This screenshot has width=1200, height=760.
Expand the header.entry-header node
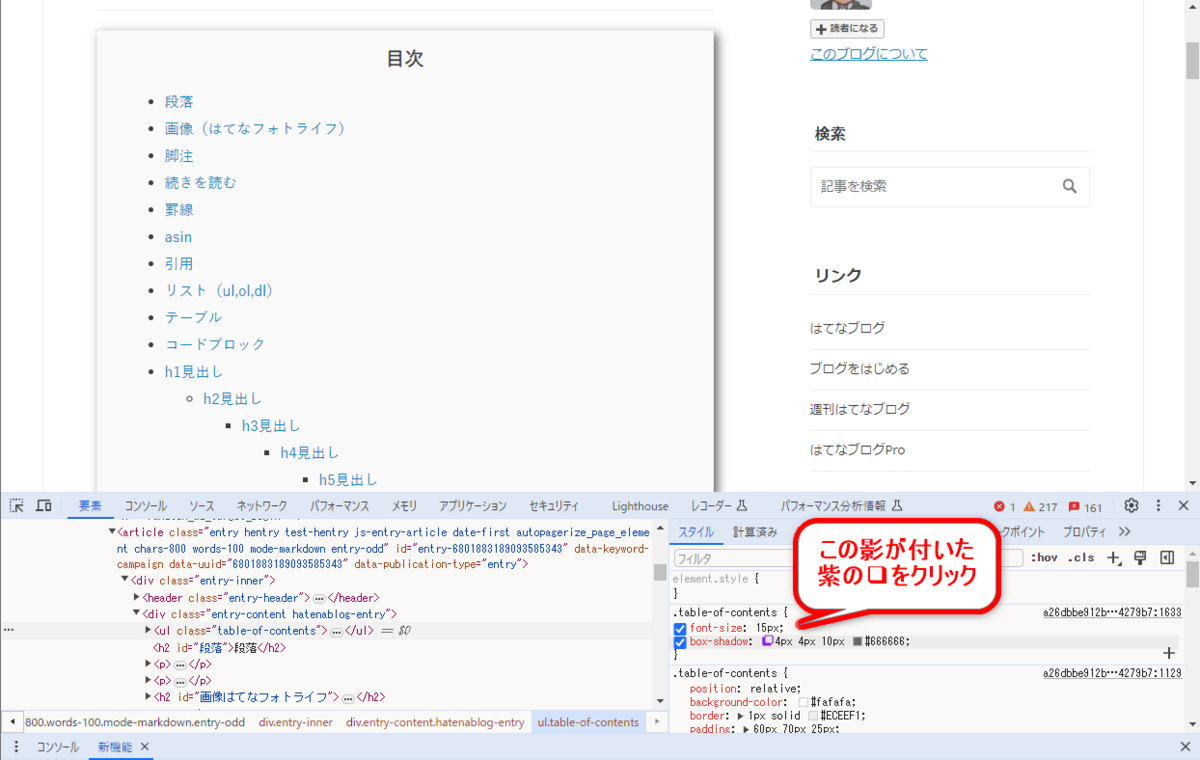click(x=137, y=597)
